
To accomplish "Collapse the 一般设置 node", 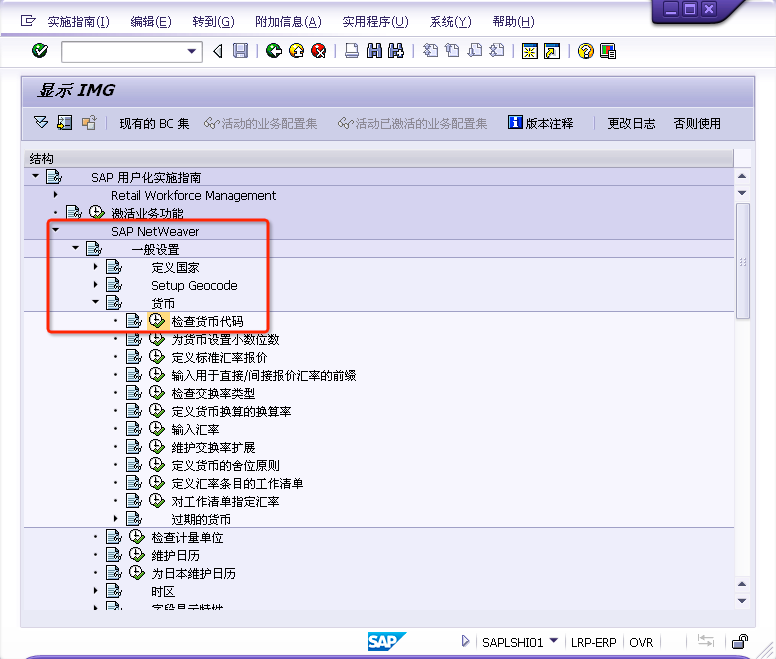I will tap(75, 247).
